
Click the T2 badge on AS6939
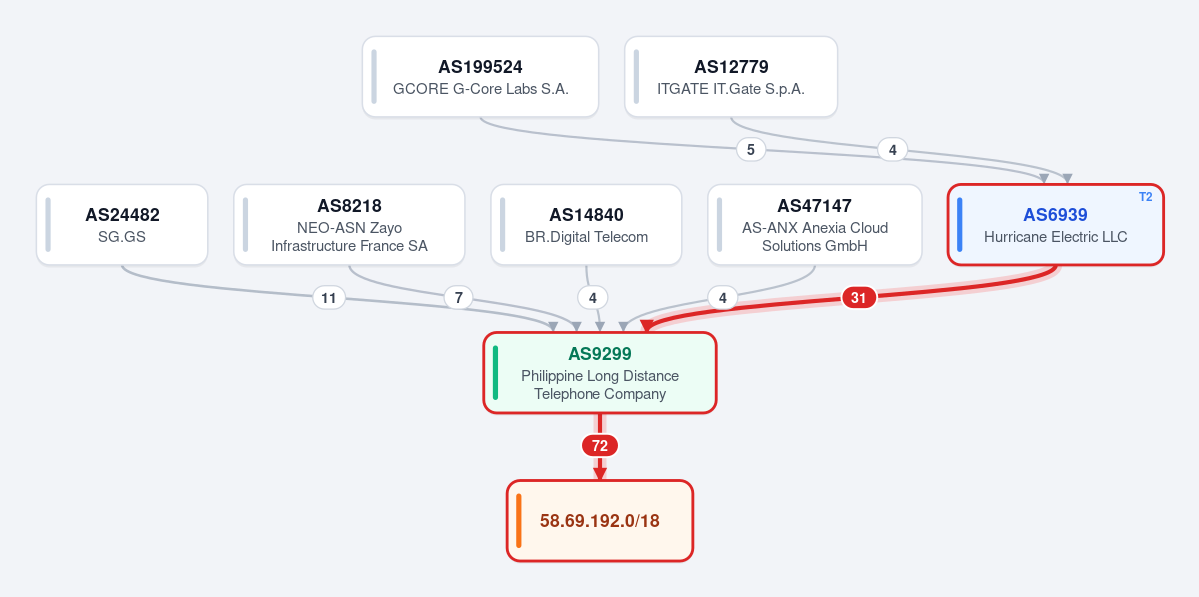point(1145,196)
